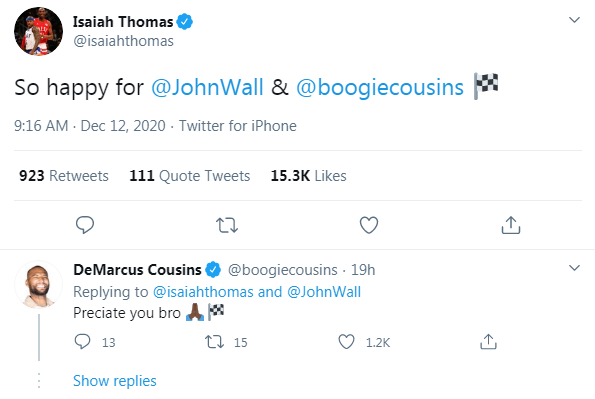Like DeMarcus Cousins's reply
Viewport: 595px width, 399px height.
coord(346,342)
